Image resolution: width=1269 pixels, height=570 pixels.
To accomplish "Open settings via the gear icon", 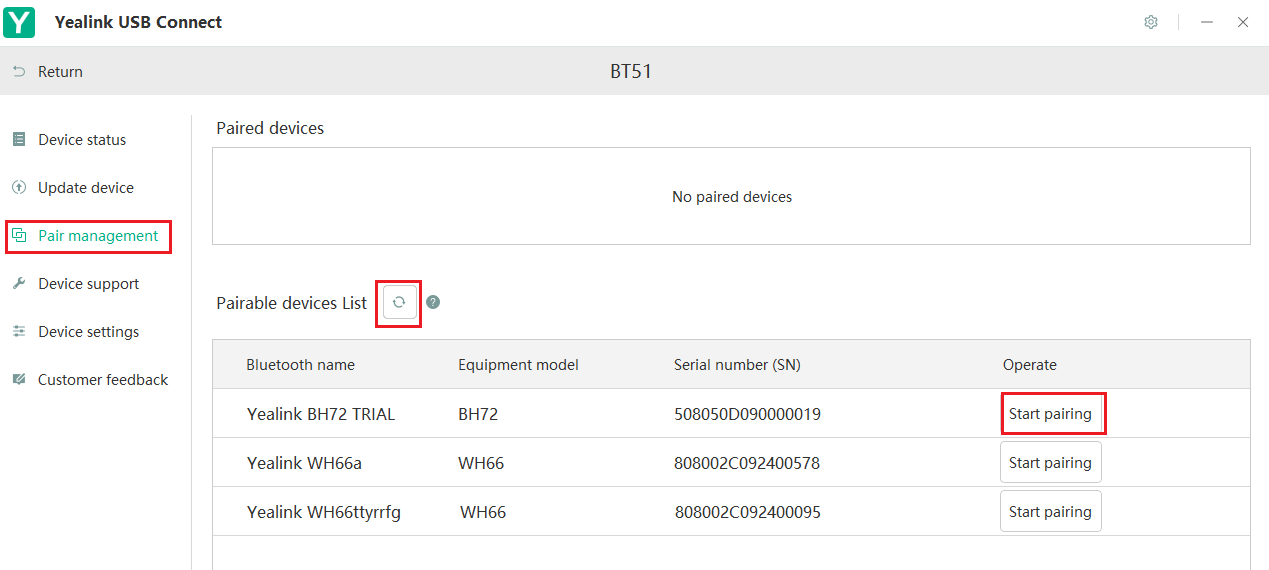I will click(x=1151, y=22).
